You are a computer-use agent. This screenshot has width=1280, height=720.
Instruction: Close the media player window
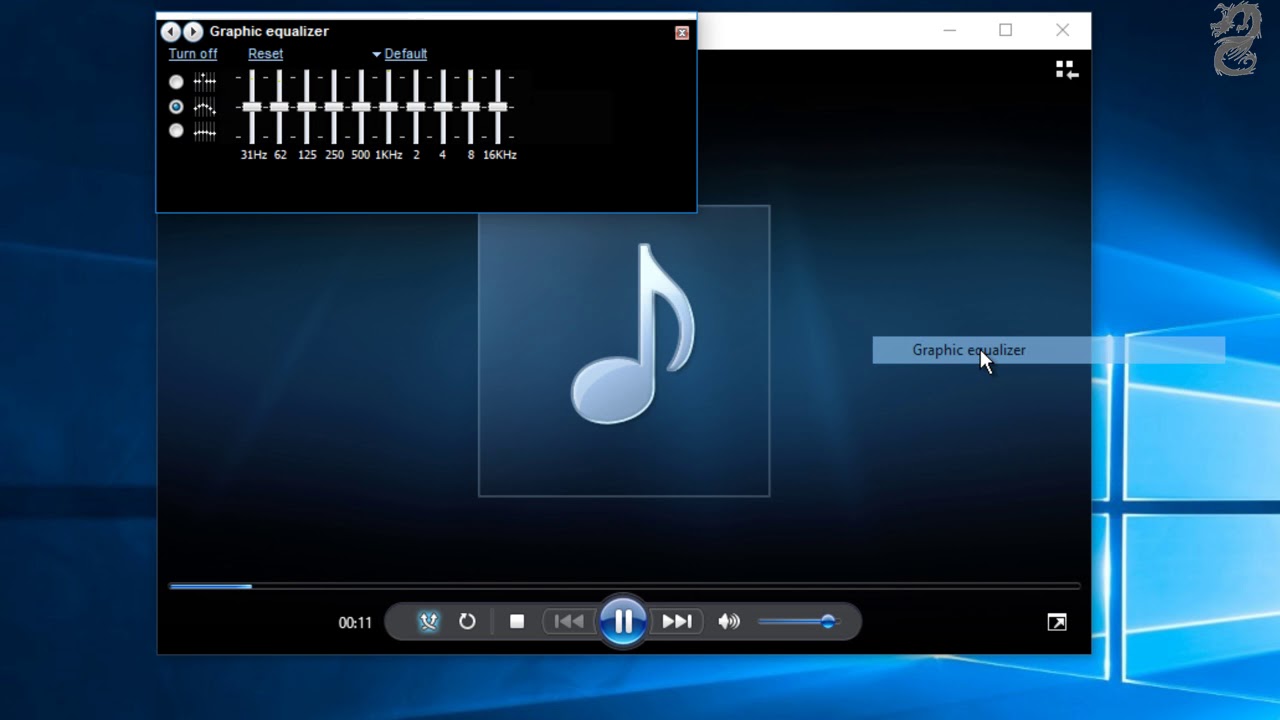(1062, 31)
